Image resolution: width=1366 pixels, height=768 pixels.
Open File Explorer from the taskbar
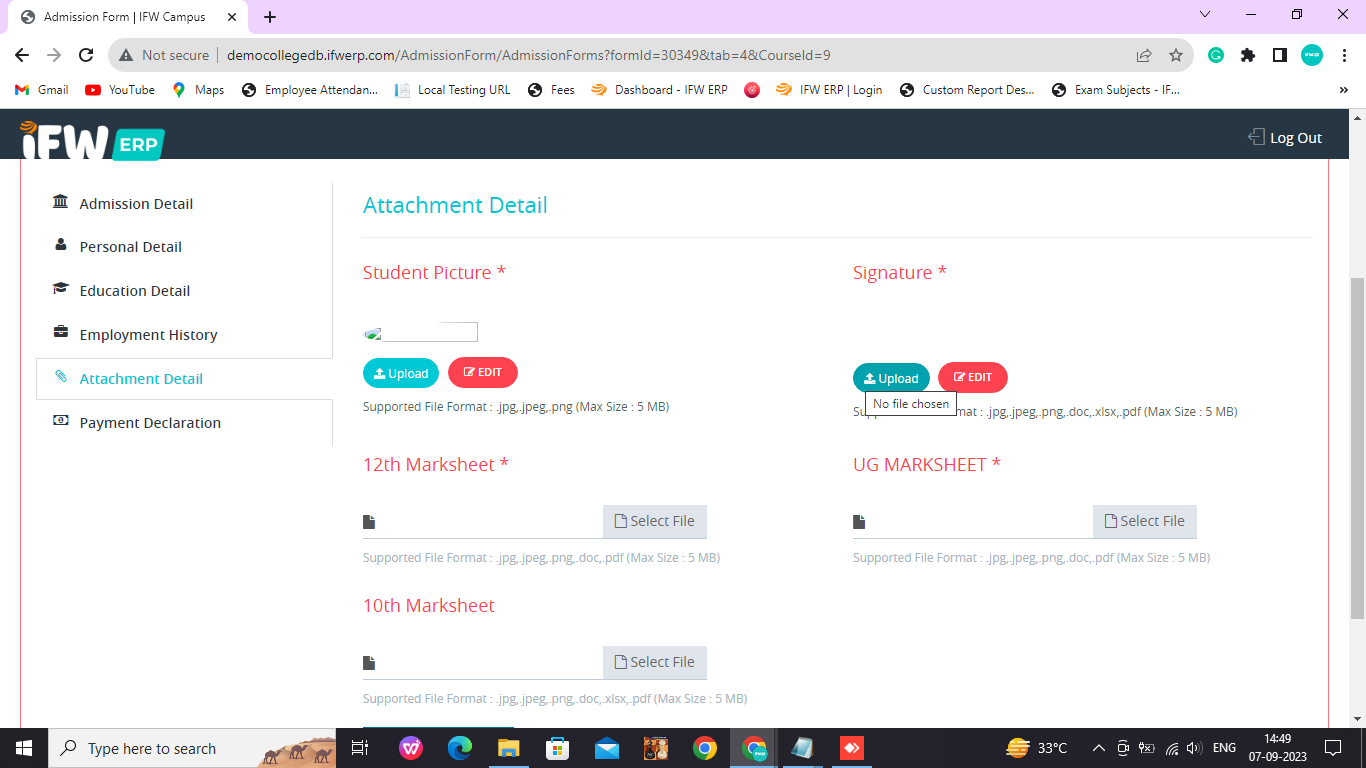point(508,748)
